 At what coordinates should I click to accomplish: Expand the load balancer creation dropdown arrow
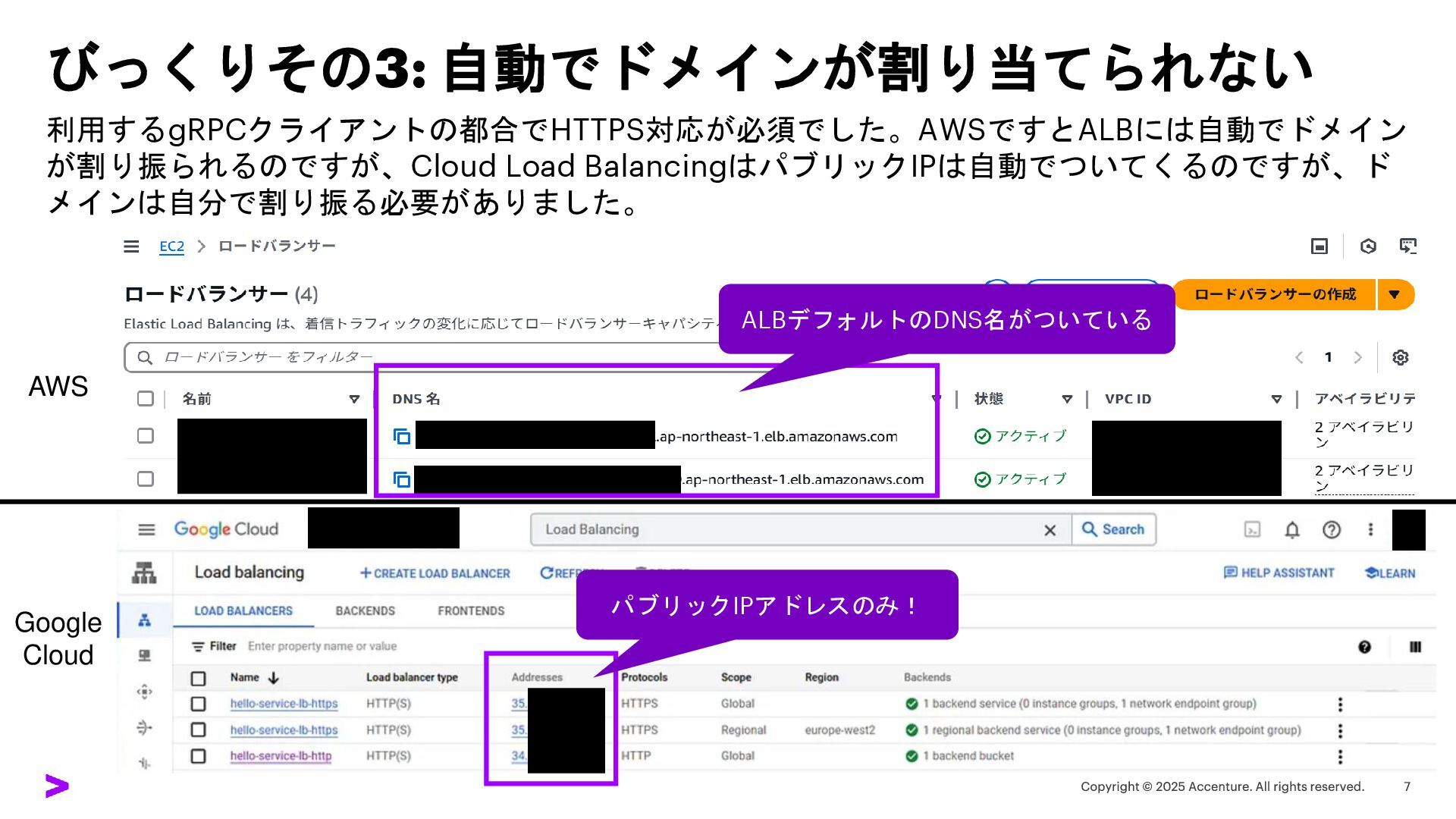(x=1395, y=294)
